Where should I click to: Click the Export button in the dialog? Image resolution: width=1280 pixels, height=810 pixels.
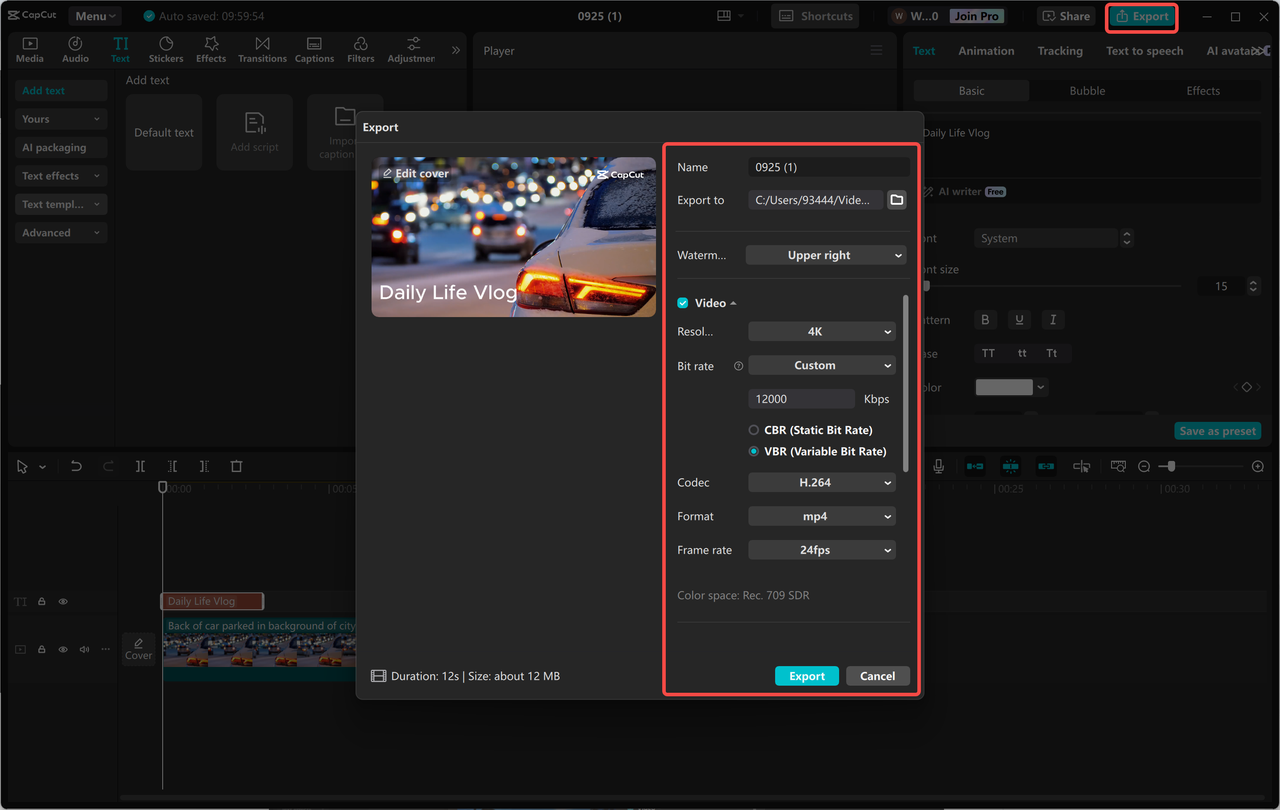(806, 675)
